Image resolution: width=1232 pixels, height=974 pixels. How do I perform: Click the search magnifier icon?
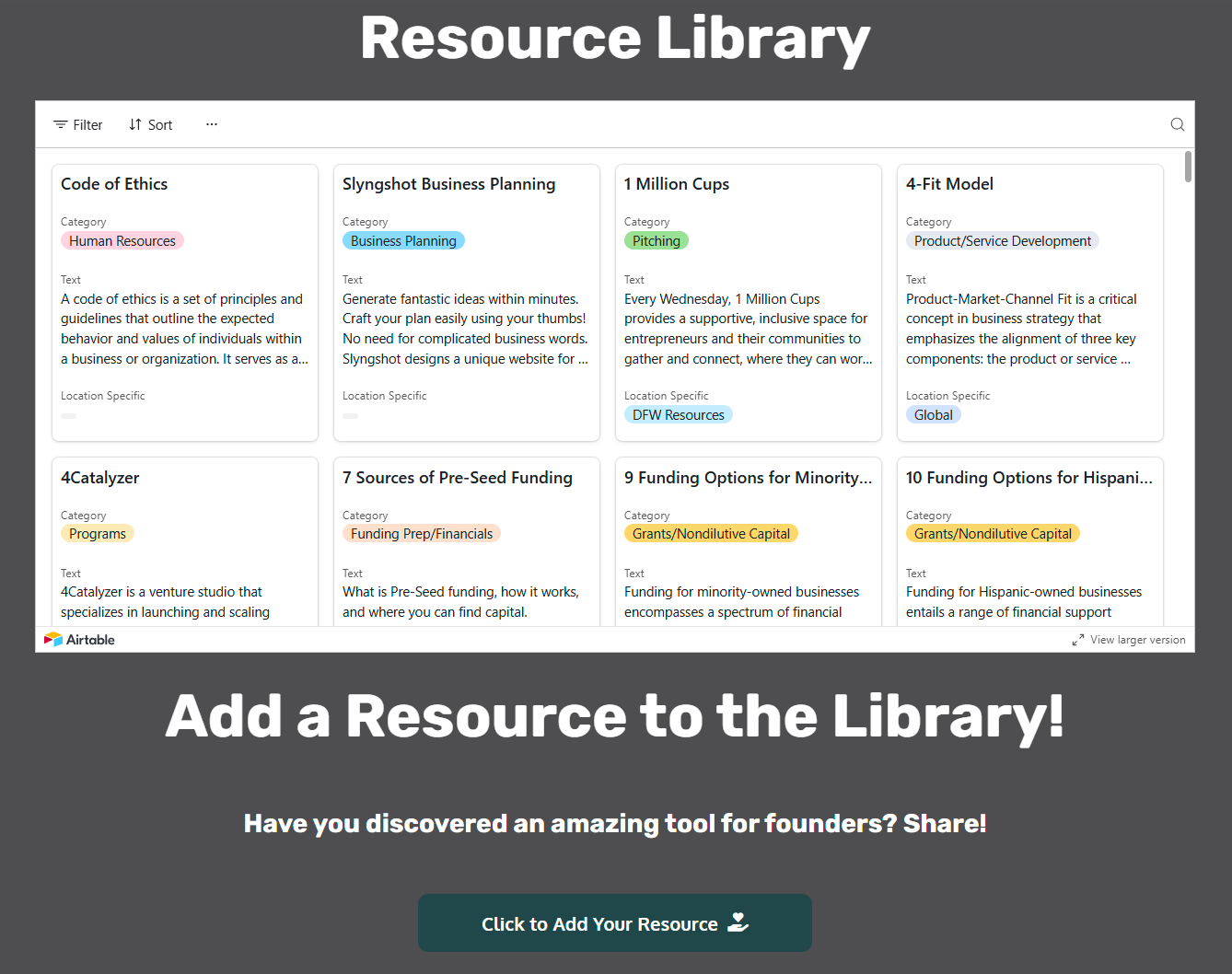tap(1177, 124)
